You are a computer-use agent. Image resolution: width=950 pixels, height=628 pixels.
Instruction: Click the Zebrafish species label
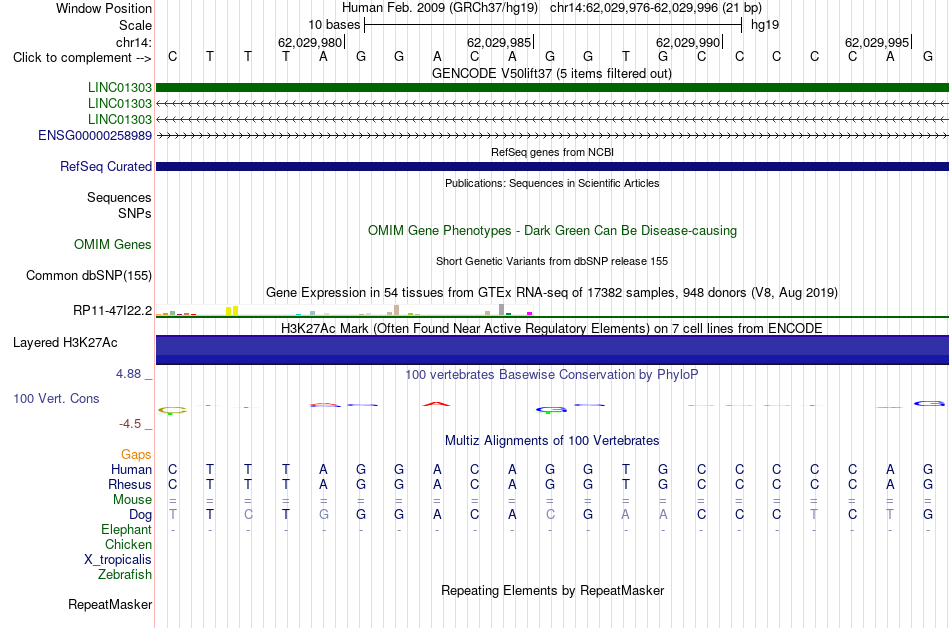point(125,574)
